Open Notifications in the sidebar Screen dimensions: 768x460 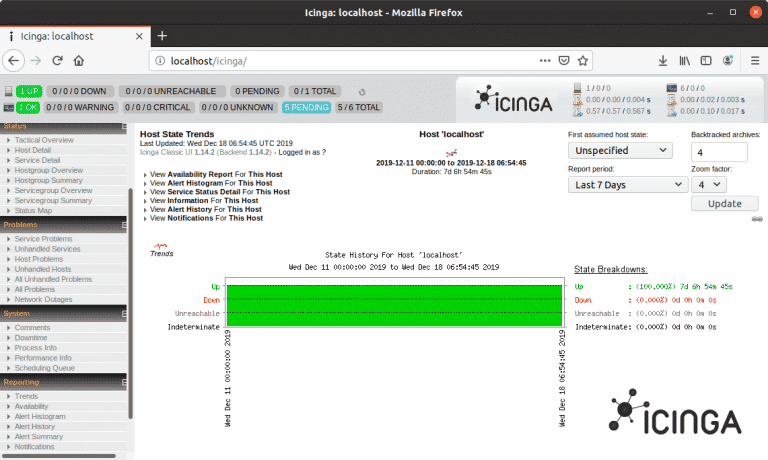coord(34,447)
